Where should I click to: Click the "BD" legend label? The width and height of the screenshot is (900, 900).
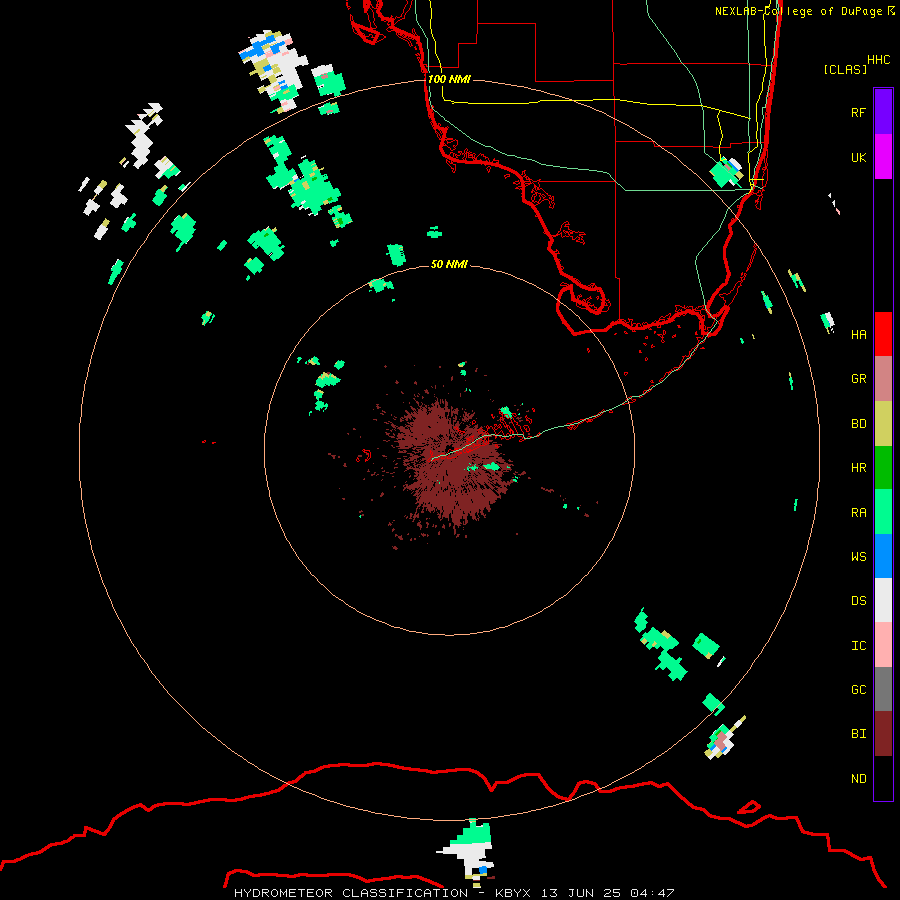point(858,423)
